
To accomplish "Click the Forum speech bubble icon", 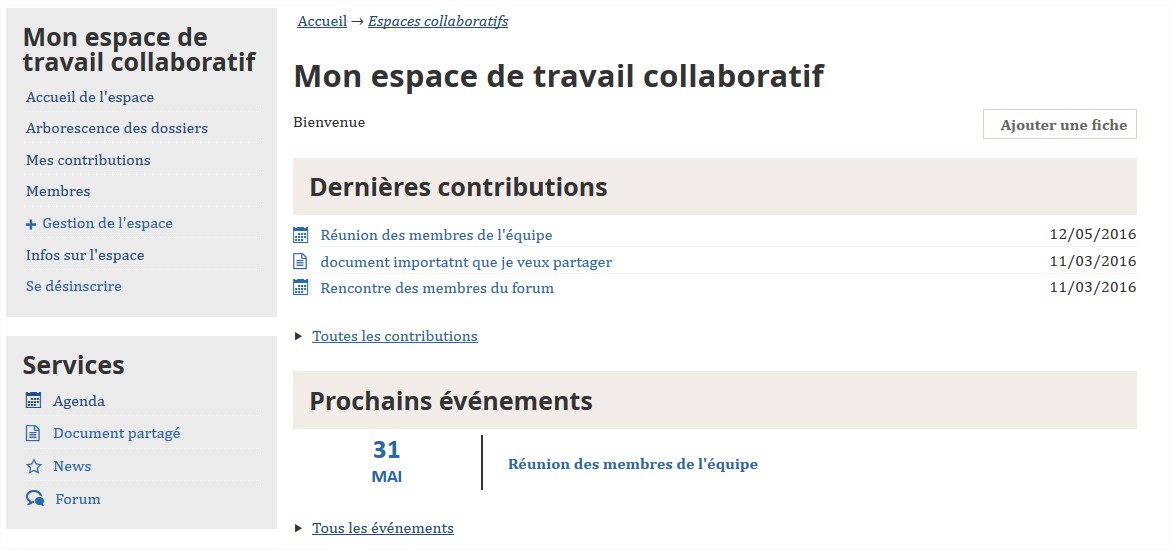I will pos(34,499).
